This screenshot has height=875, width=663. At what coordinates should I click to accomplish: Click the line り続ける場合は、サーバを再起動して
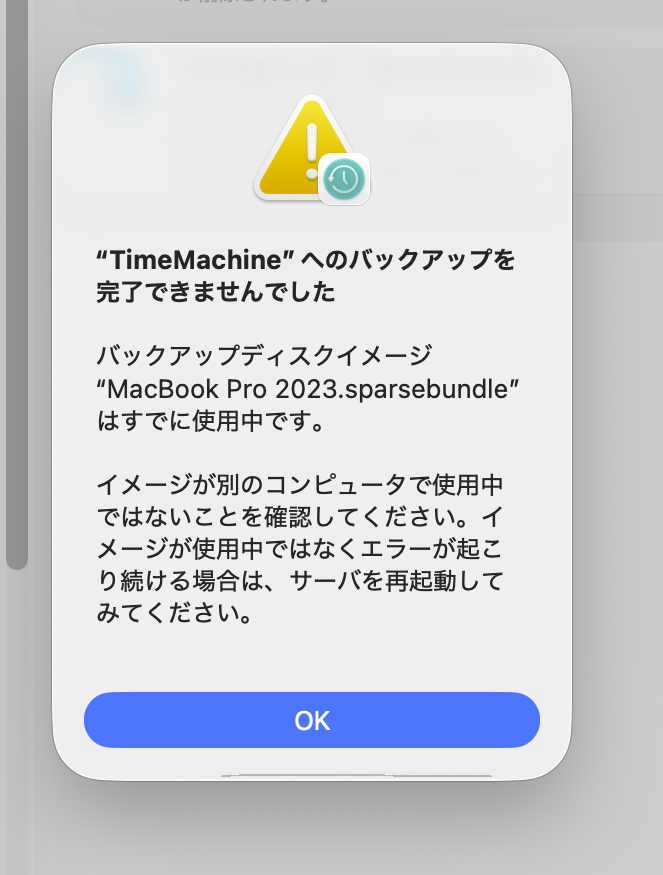[300, 582]
